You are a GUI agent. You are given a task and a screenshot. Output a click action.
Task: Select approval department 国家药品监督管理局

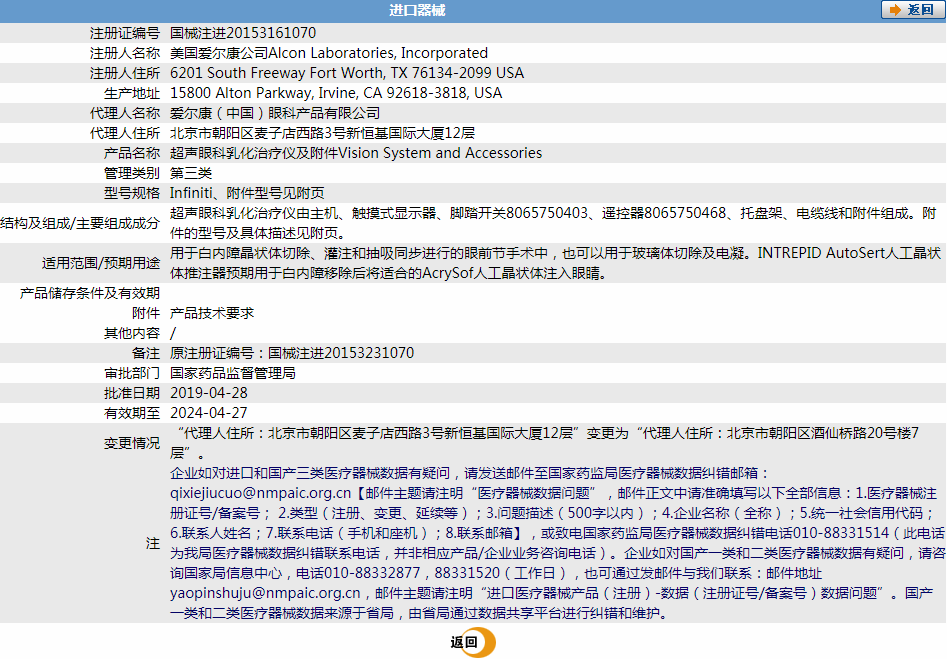pos(233,373)
